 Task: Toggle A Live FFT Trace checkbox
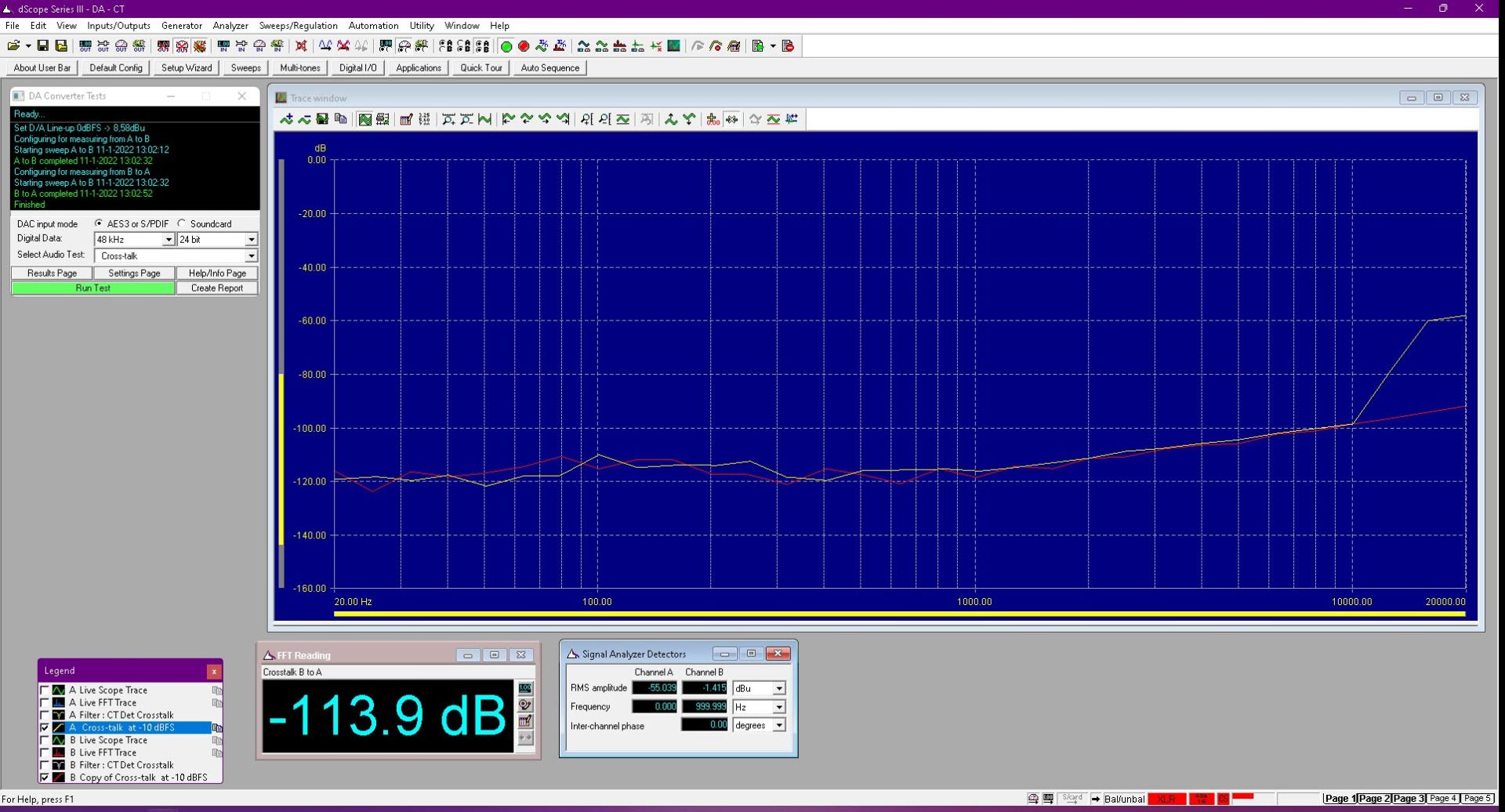tap(45, 703)
